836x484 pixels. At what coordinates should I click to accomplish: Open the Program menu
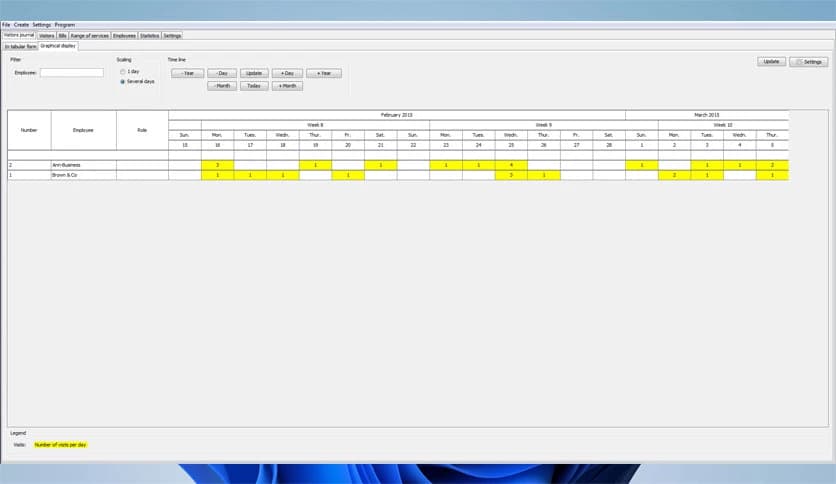click(65, 25)
